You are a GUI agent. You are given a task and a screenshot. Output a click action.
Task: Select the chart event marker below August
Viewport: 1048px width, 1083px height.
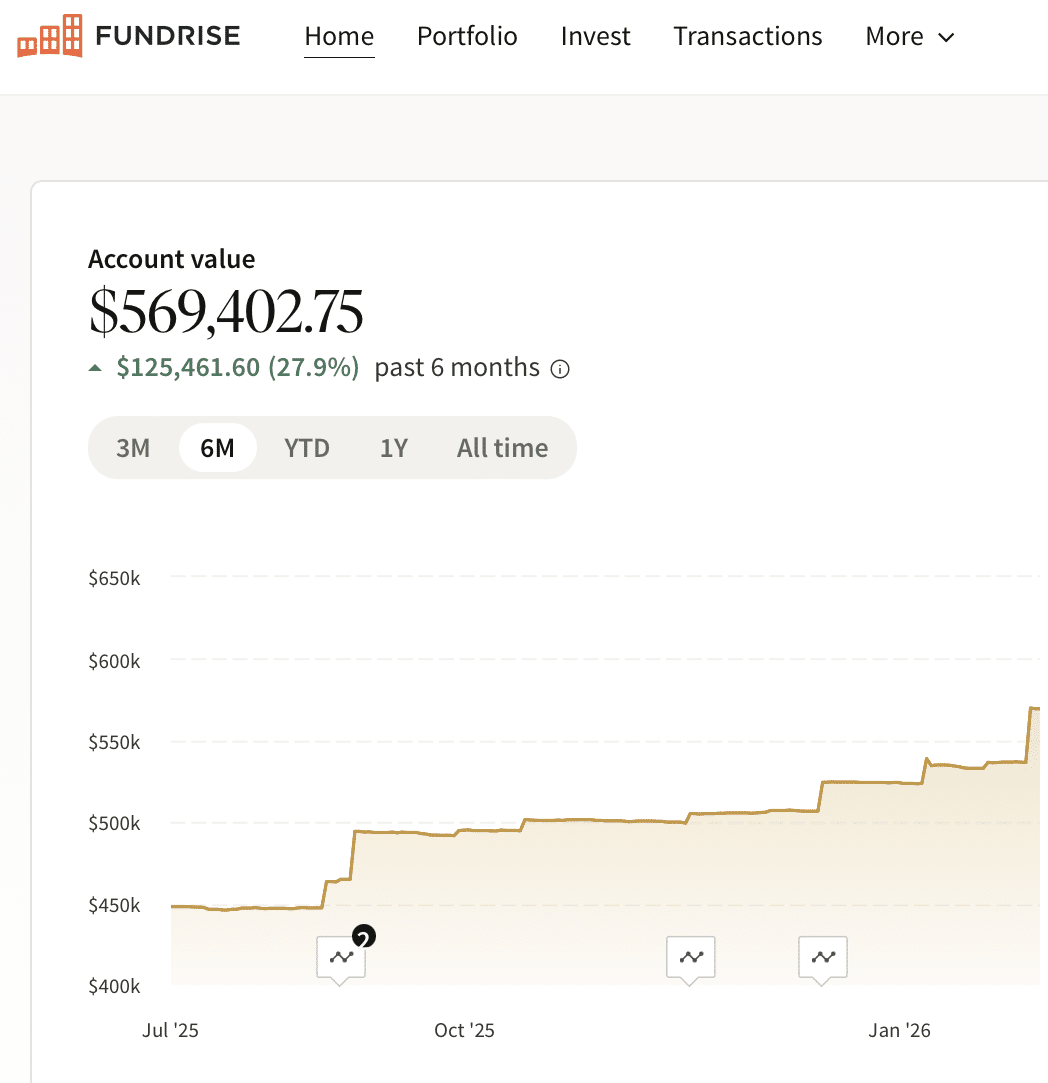coord(340,957)
